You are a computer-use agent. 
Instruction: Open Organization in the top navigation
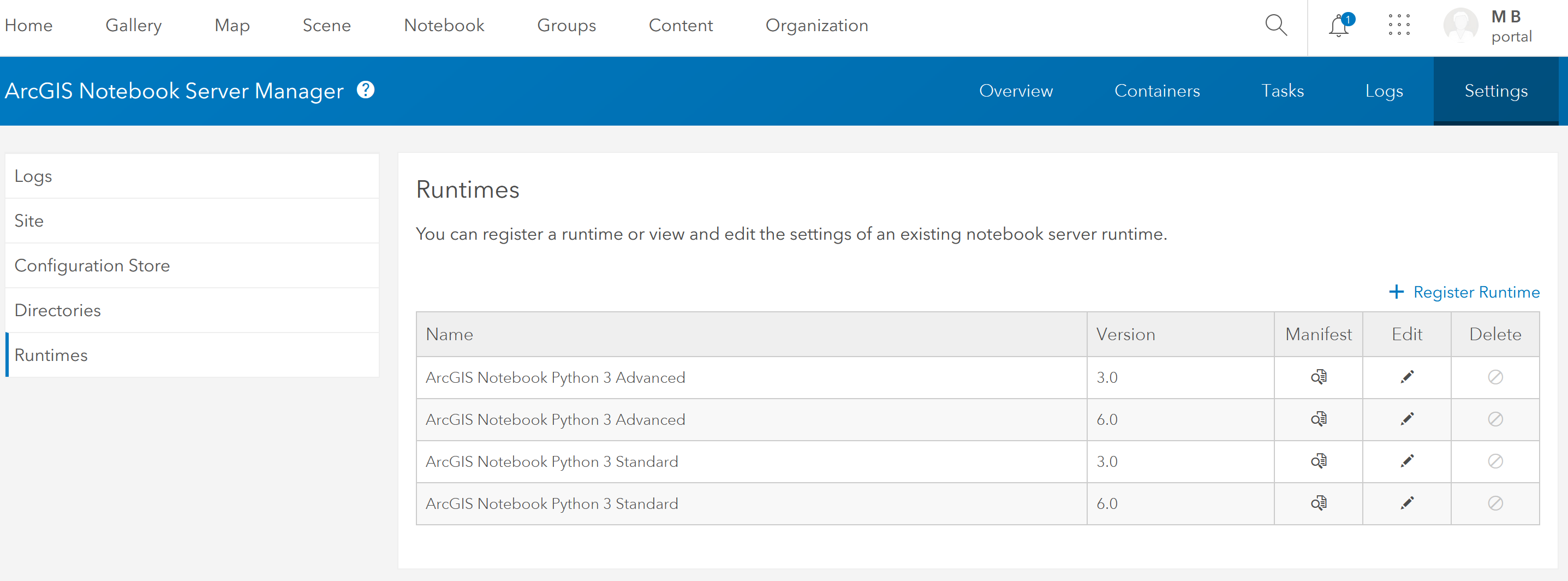[x=816, y=26]
